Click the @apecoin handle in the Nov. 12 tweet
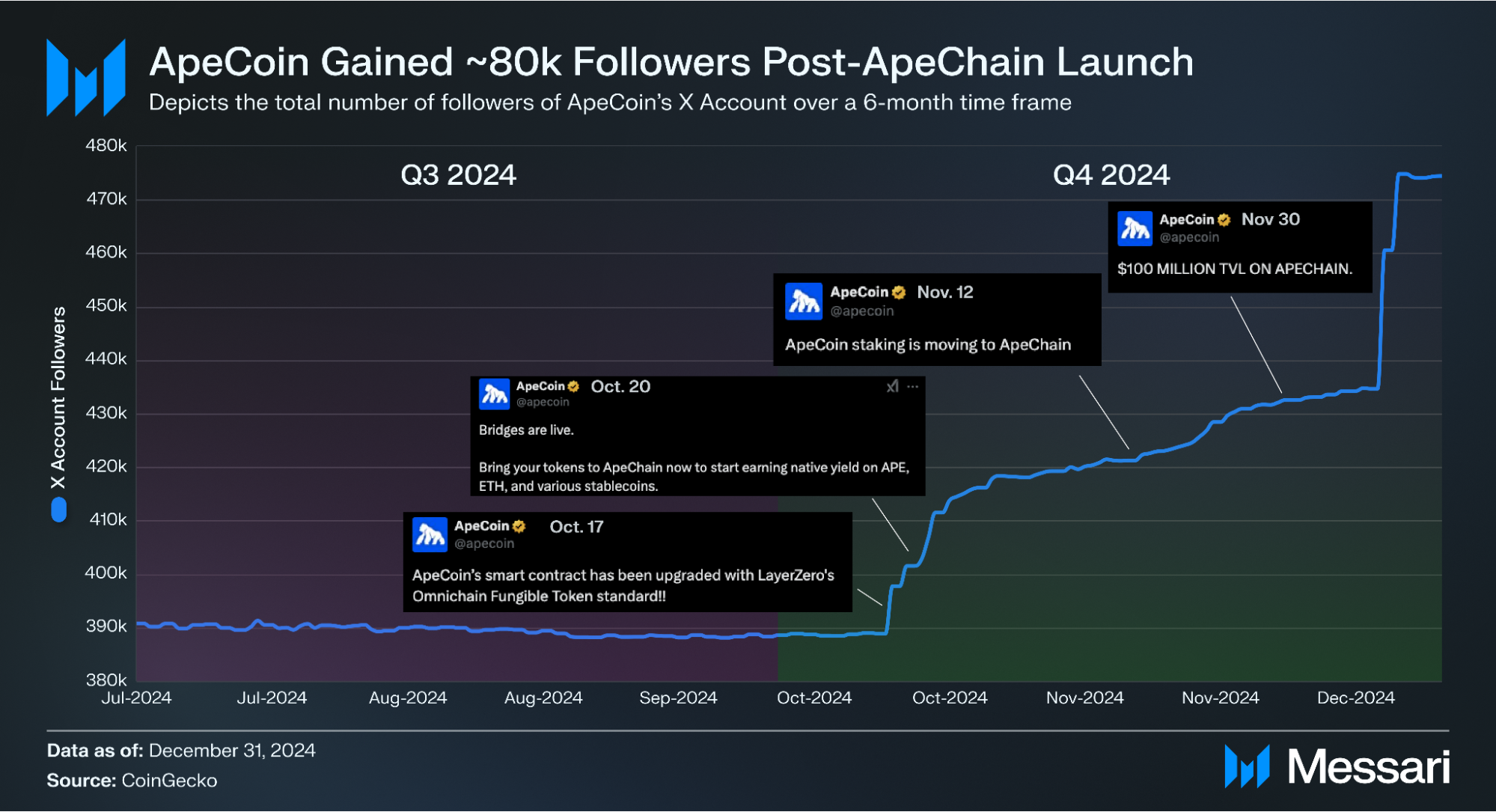Viewport: 1496px width, 812px height. pyautogui.click(x=862, y=311)
